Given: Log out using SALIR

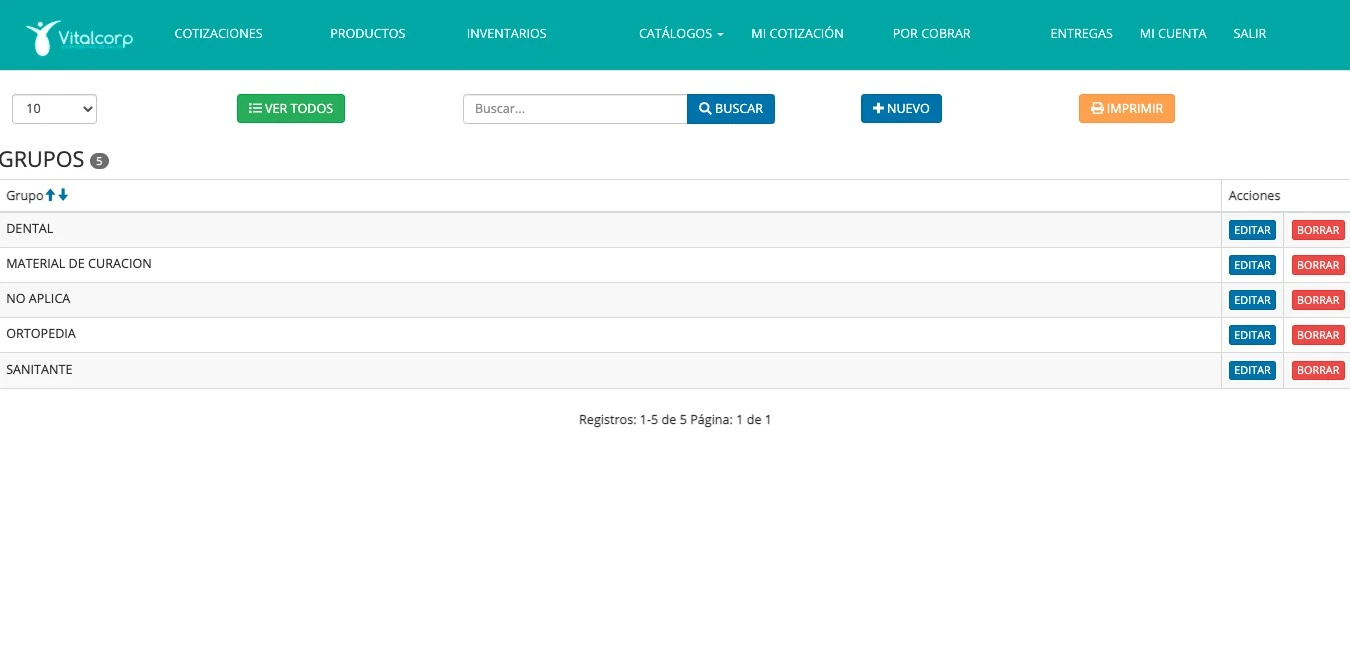Looking at the screenshot, I should 1249,34.
